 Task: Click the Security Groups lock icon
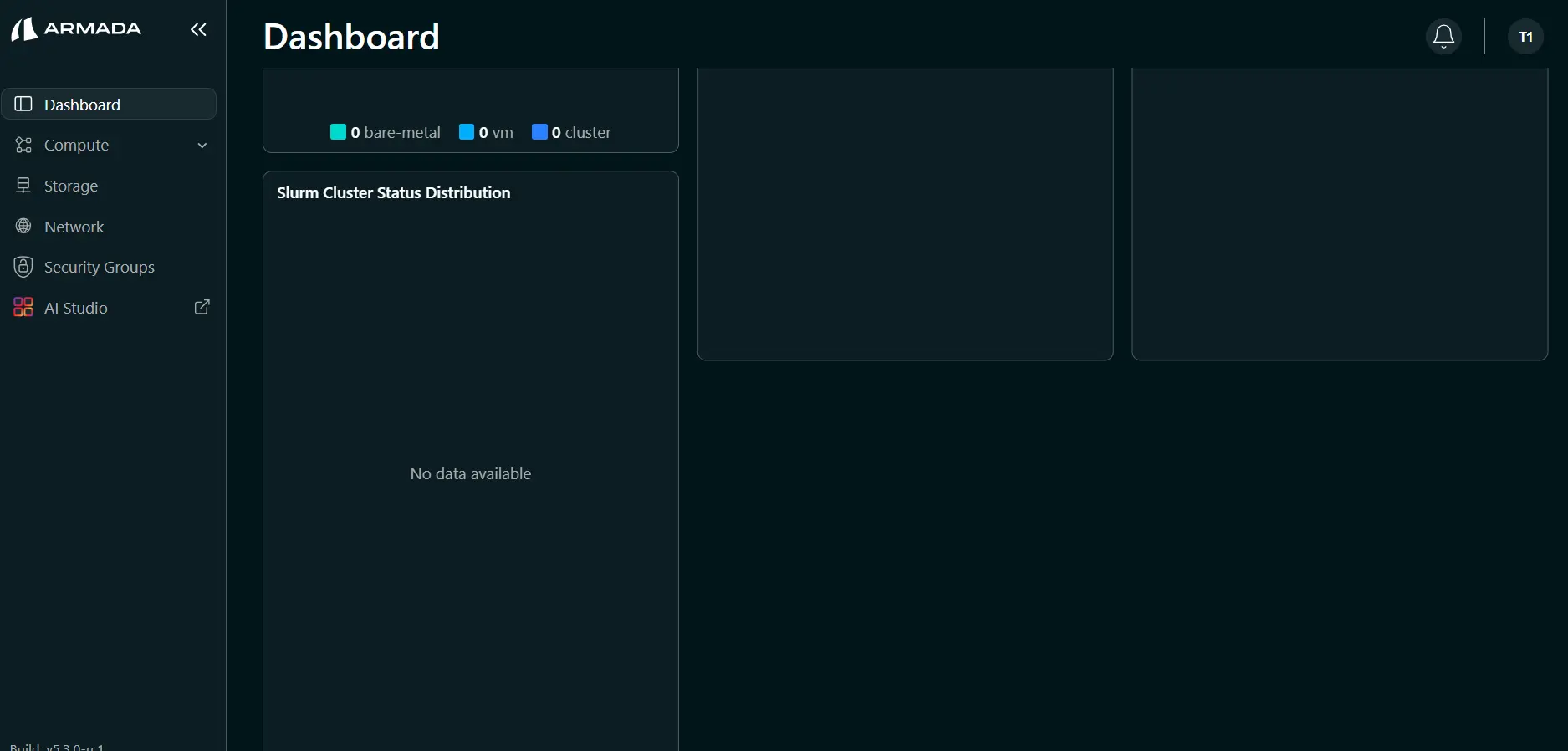(23, 267)
